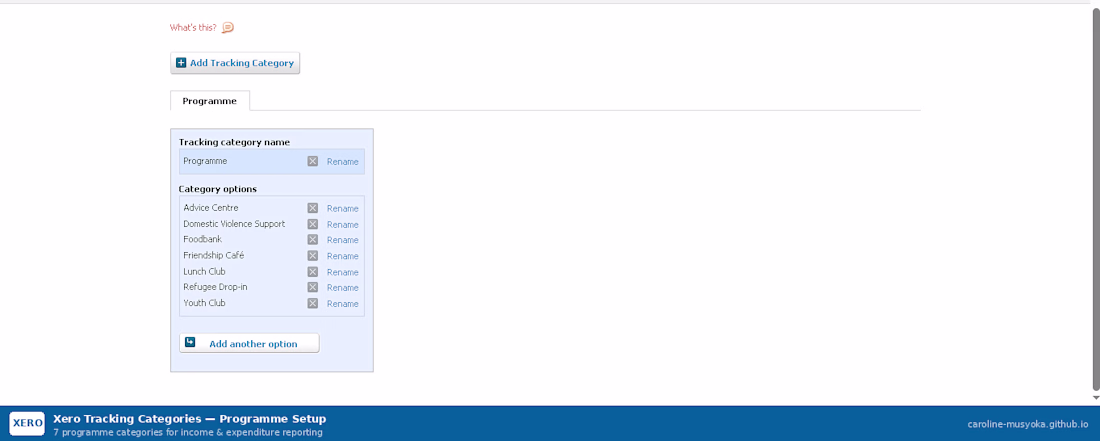Screen dimensions: 1100x441
Task: Select the Programme tab
Action: [210, 101]
